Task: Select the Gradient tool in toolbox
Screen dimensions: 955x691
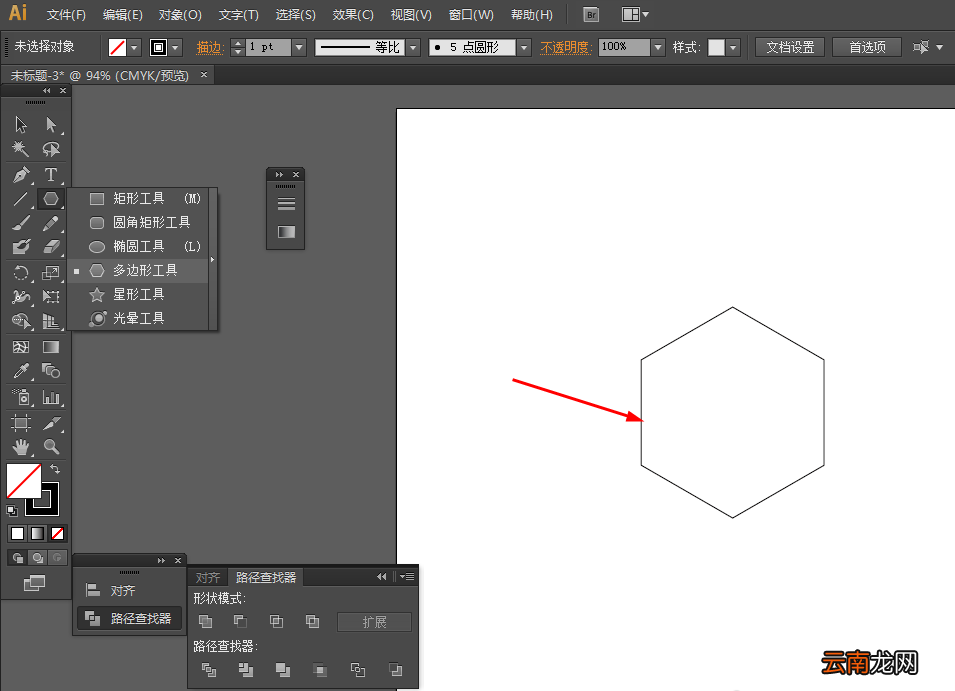Action: (x=51, y=347)
